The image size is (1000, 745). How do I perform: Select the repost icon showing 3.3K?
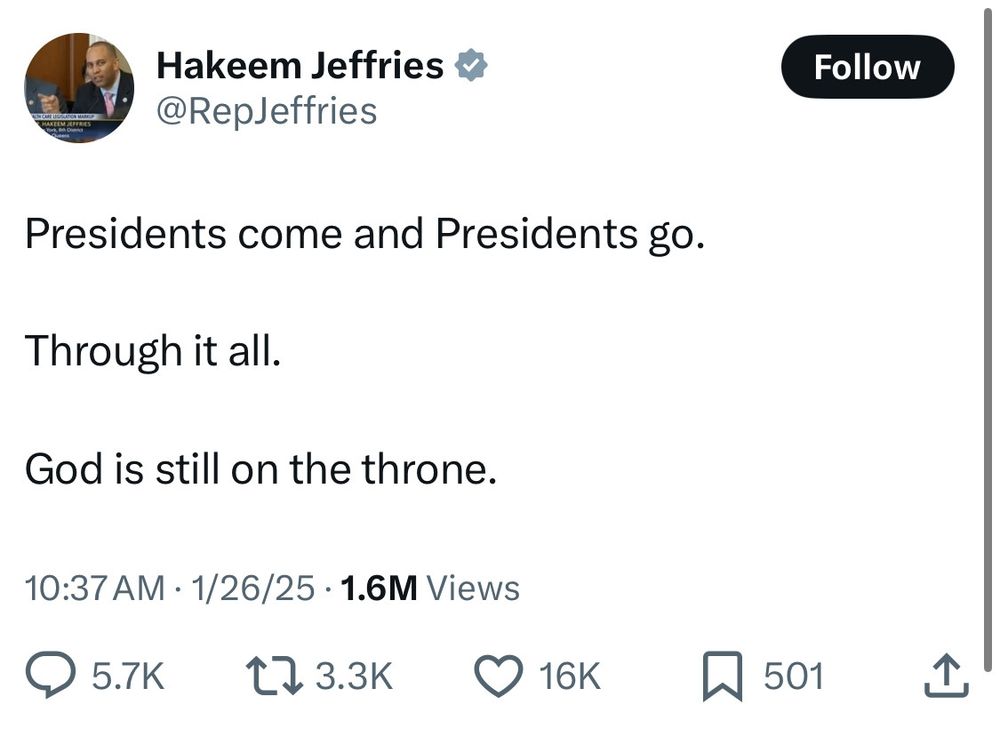click(x=356, y=675)
